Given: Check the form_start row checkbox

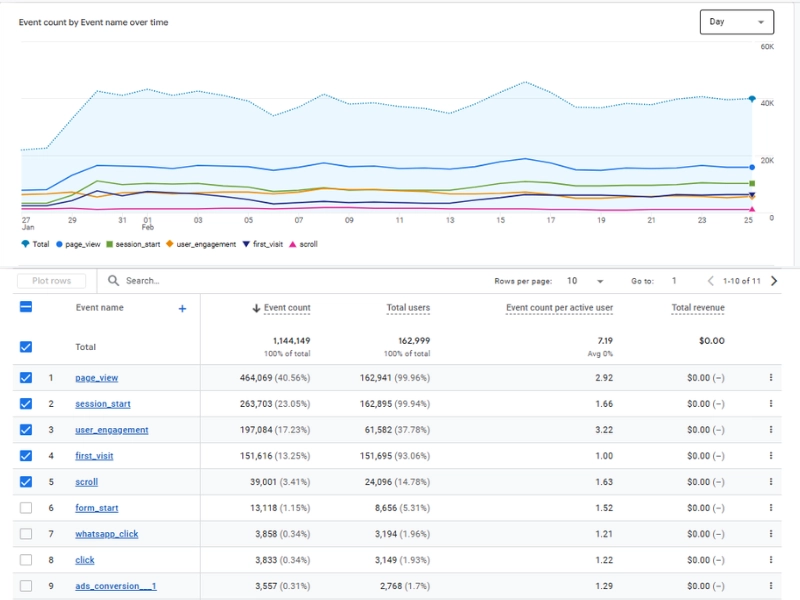Looking at the screenshot, I should [x=26, y=508].
